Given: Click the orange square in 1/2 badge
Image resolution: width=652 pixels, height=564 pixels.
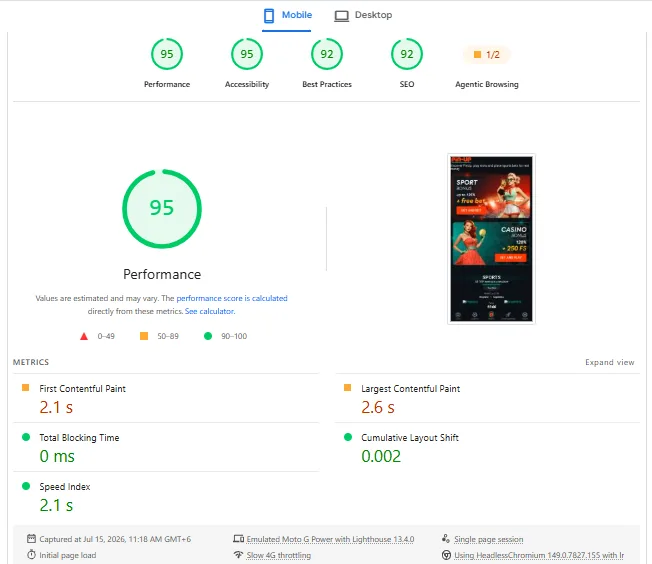Looking at the screenshot, I should pyautogui.click(x=477, y=54).
